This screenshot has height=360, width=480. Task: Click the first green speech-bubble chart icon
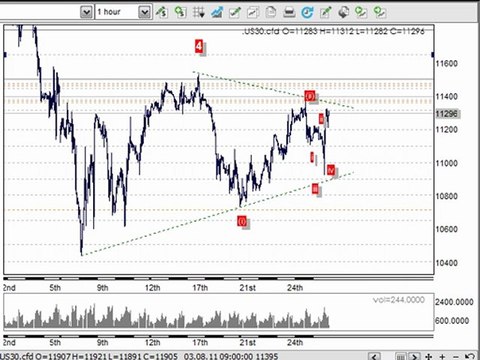tap(361, 12)
